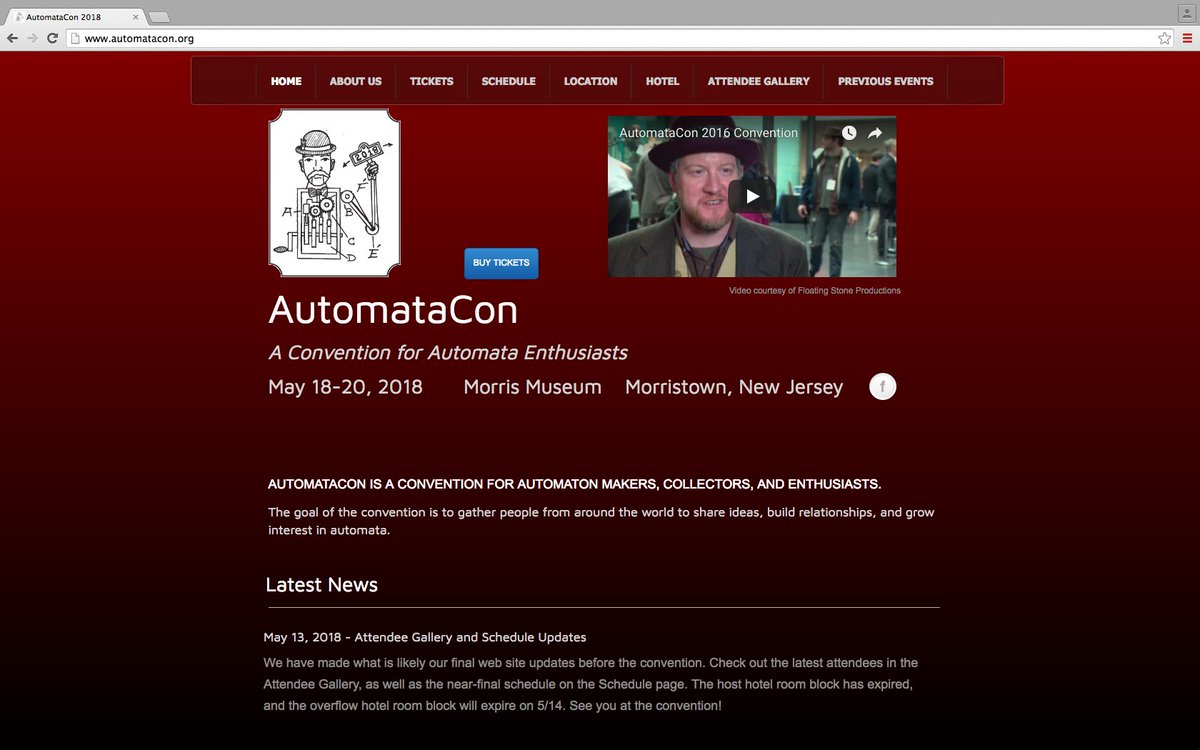Click 'A Convention for Automata Enthusiasts' tagline

coord(448,353)
